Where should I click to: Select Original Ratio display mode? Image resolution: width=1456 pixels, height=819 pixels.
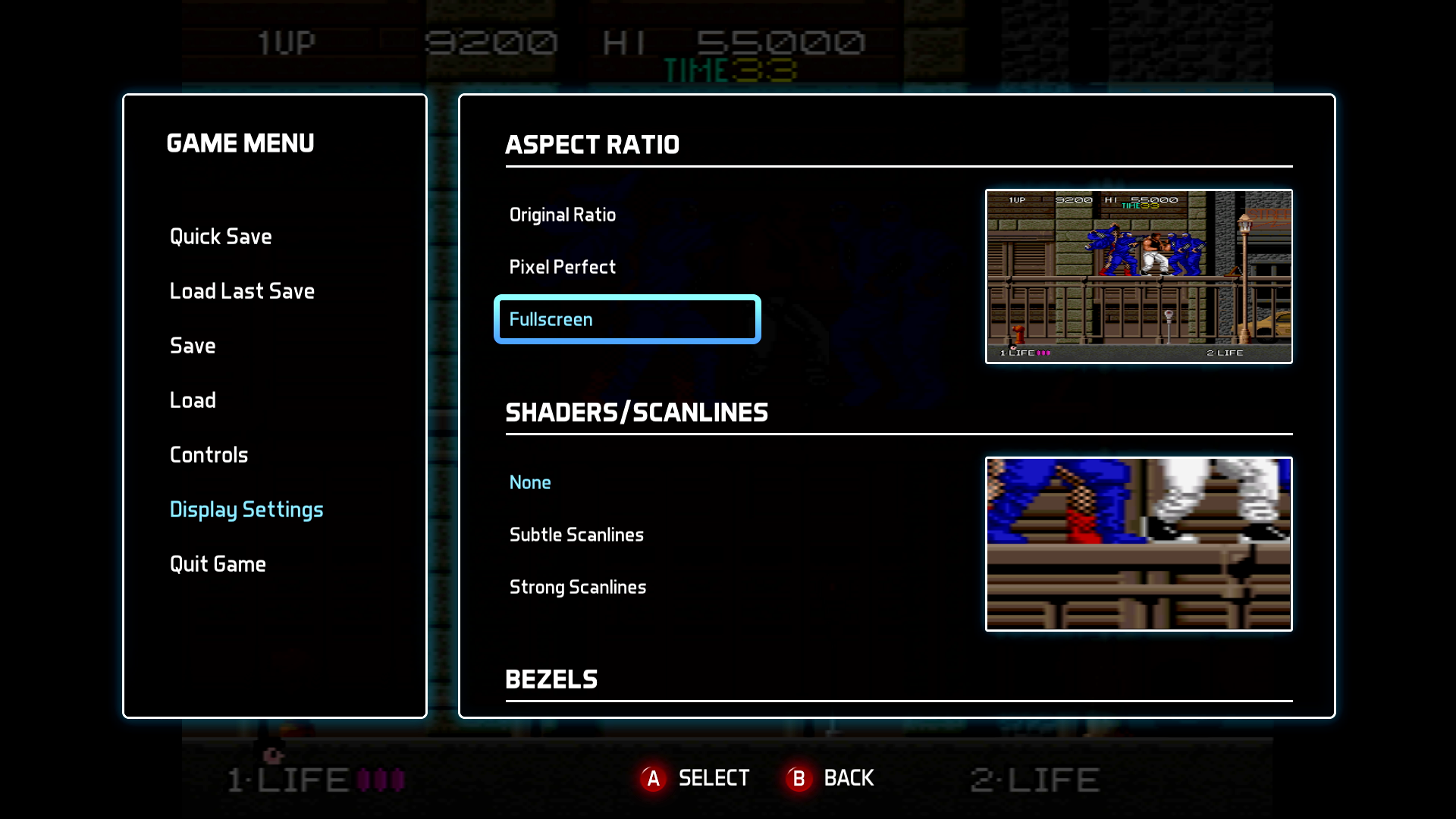click(563, 214)
